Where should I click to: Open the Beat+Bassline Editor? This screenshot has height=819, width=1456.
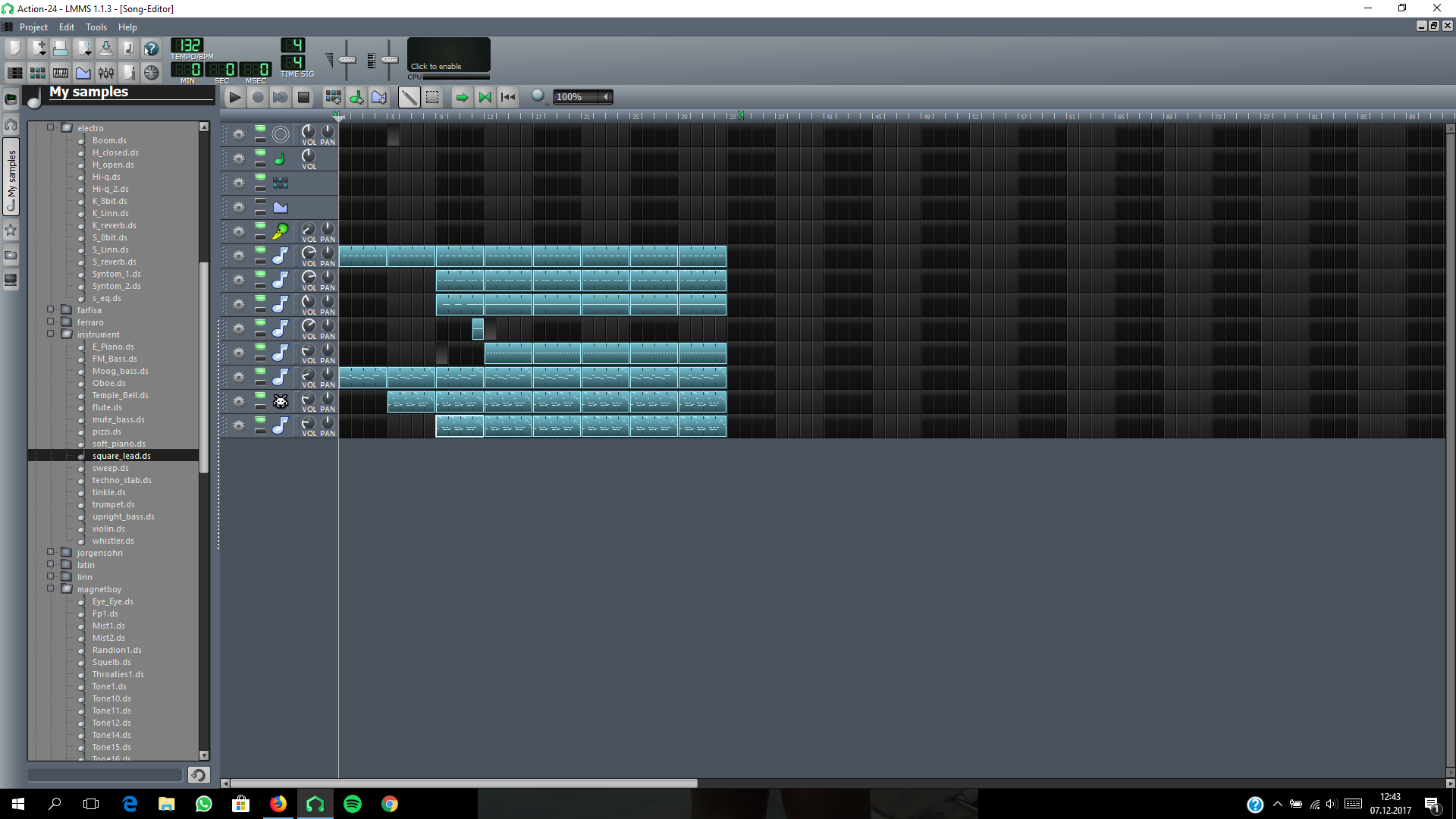coord(37,73)
